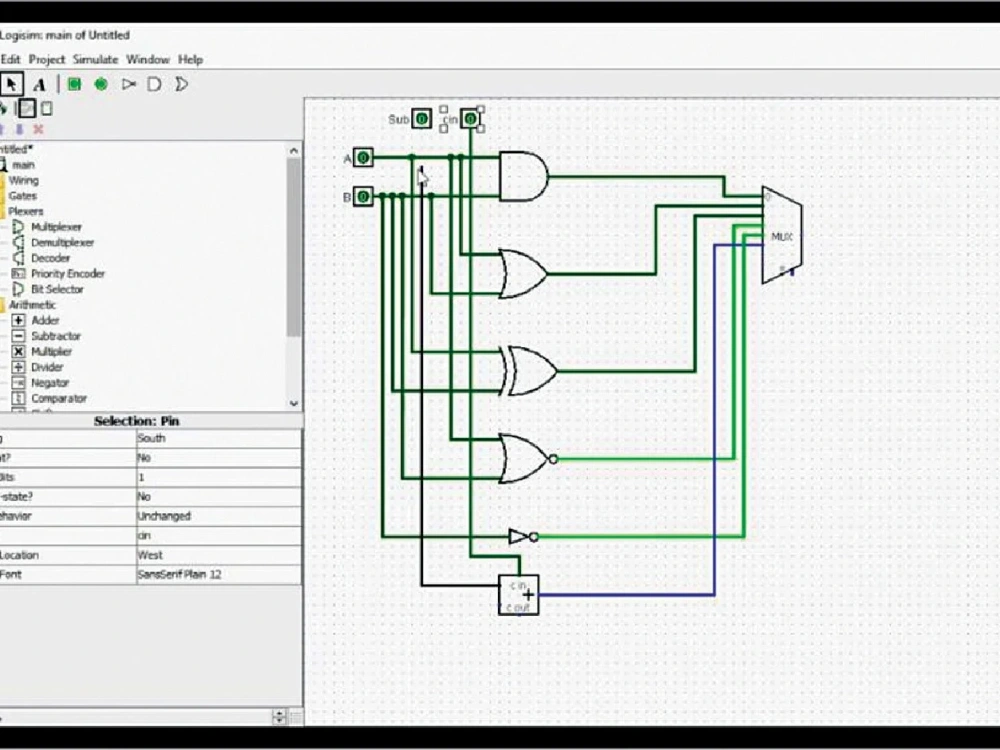Viewport: 1000px width, 750px height.
Task: Open the Help menu
Action: click(x=190, y=59)
